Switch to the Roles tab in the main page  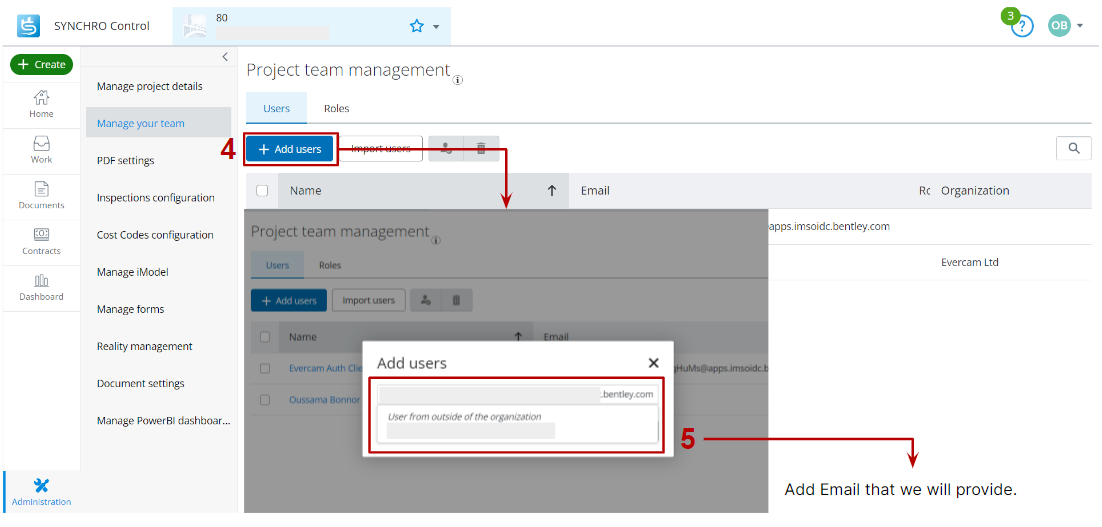(x=337, y=108)
